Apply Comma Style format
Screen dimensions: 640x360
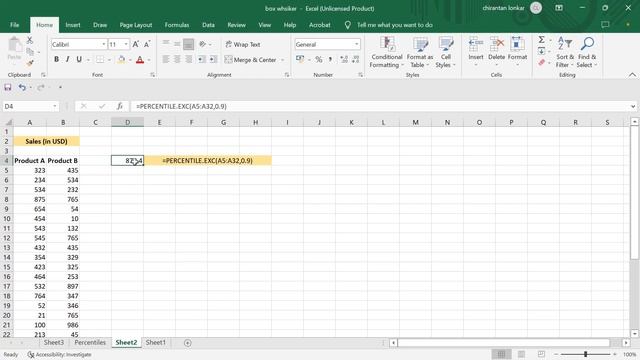click(330, 60)
